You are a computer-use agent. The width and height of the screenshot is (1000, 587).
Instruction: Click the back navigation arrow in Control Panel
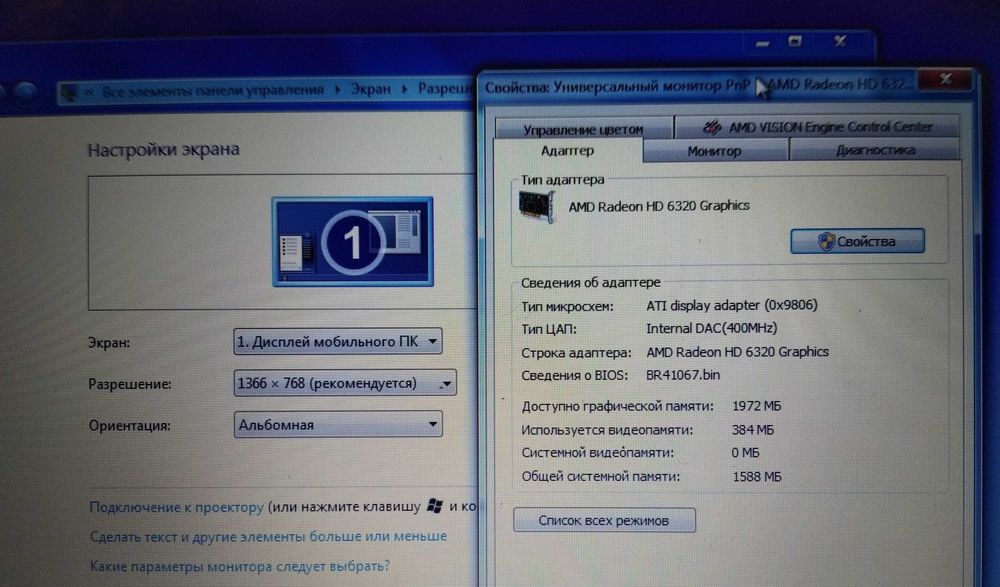3,94
